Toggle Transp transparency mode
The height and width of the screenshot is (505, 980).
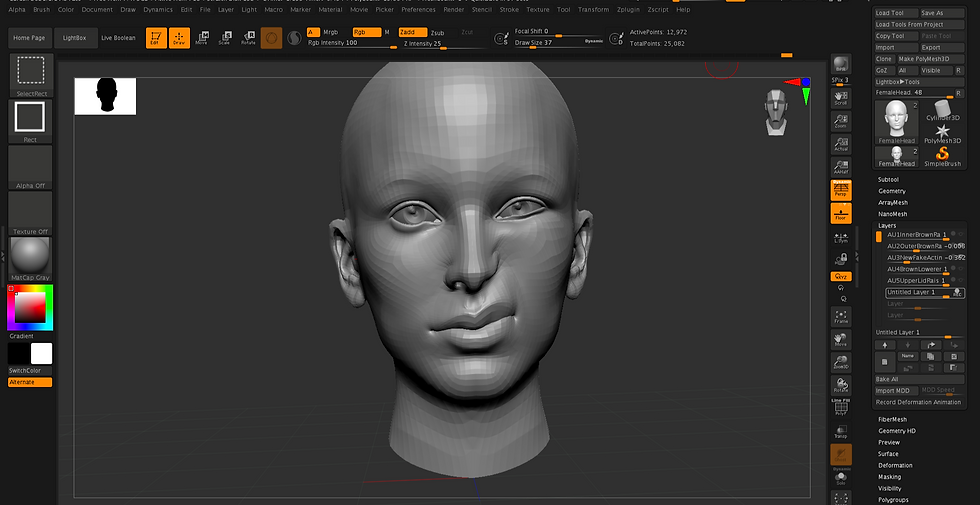[x=841, y=431]
